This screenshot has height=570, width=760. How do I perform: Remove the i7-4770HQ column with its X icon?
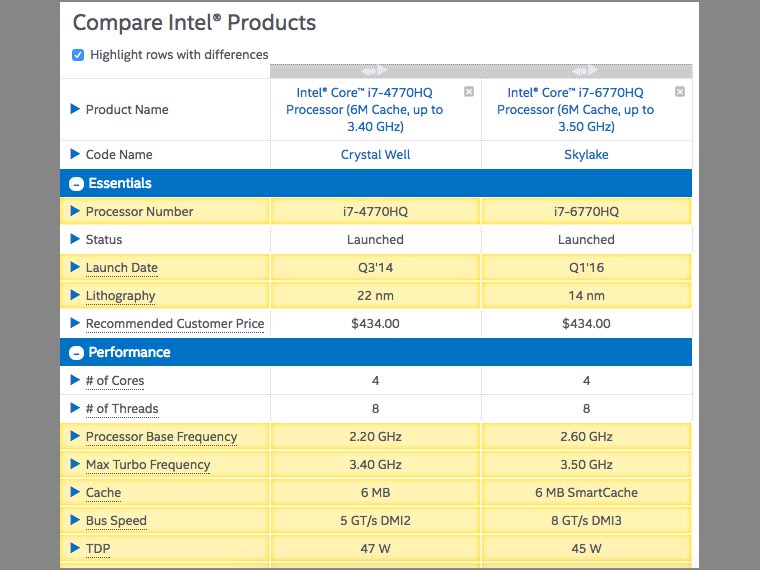point(469,92)
